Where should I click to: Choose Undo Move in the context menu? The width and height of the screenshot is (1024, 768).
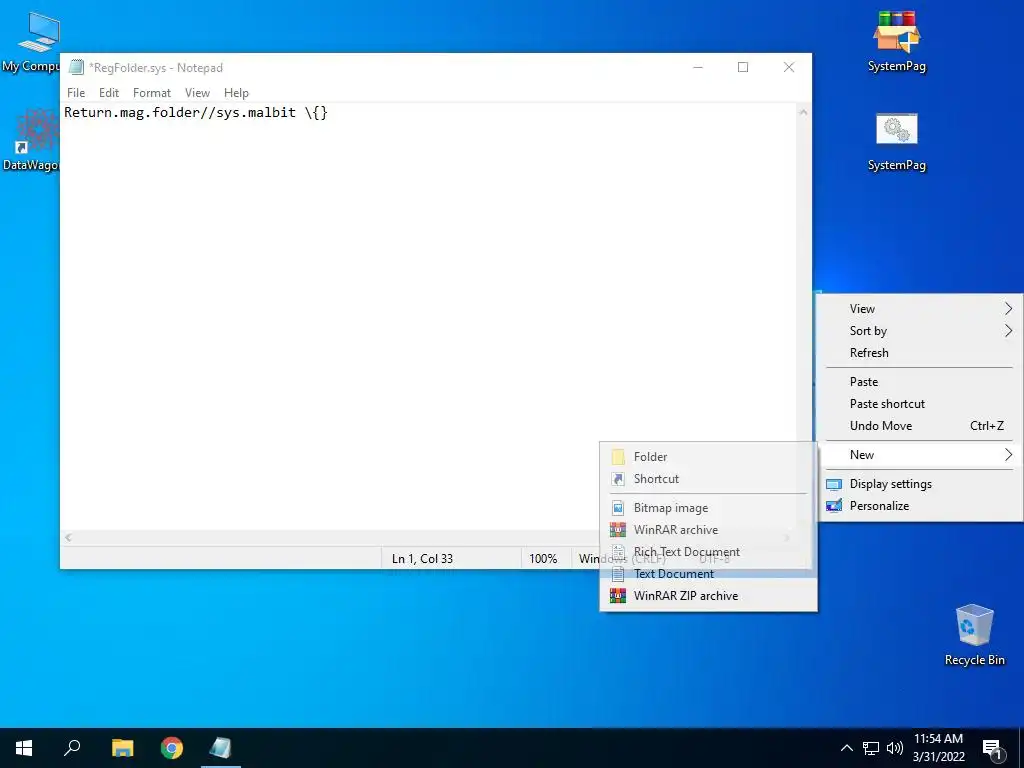(920, 426)
